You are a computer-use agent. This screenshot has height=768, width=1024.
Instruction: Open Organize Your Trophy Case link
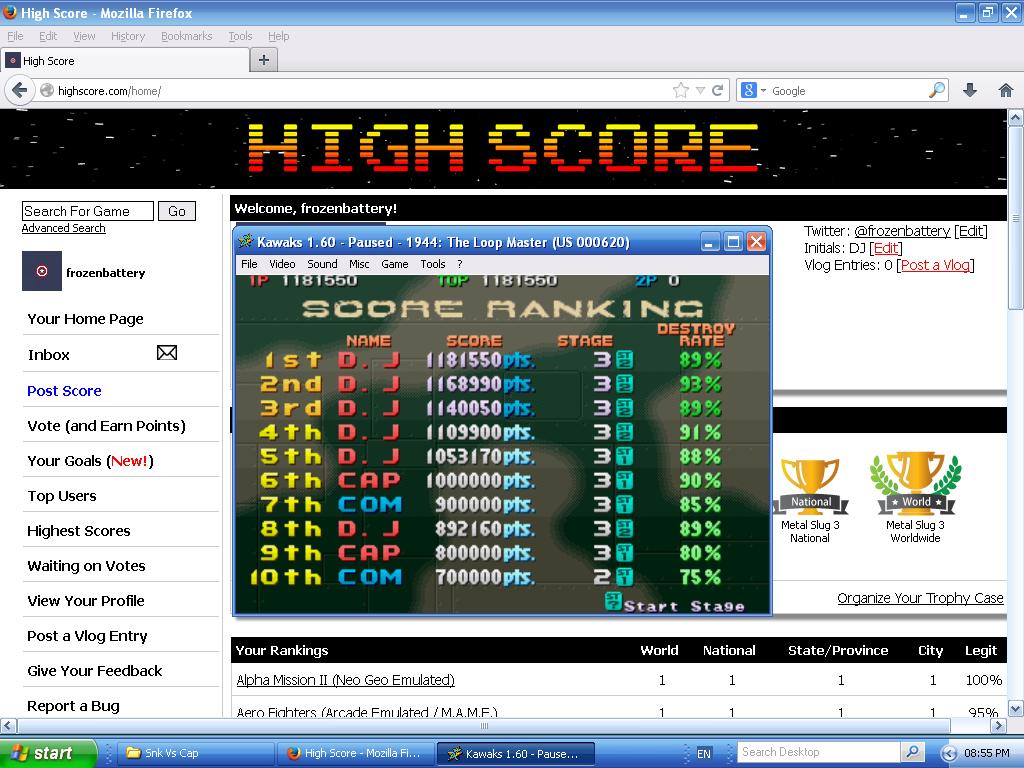(x=920, y=598)
